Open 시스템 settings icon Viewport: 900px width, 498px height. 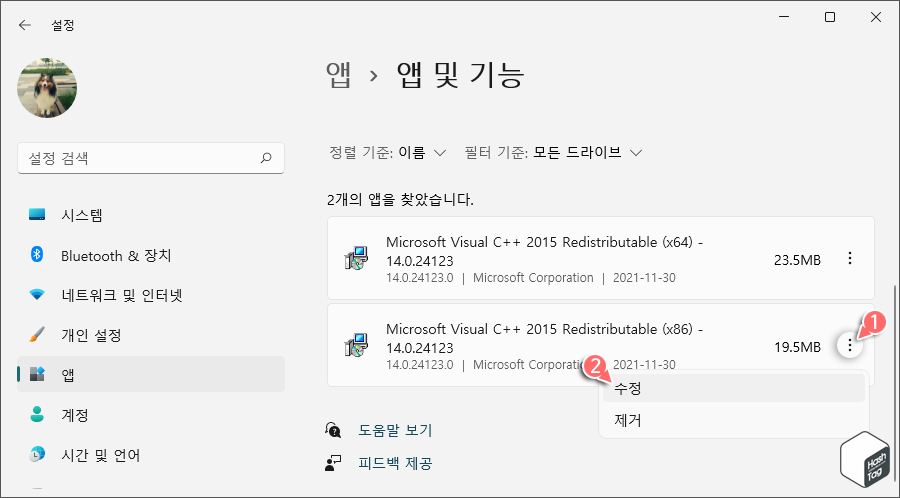pos(37,215)
